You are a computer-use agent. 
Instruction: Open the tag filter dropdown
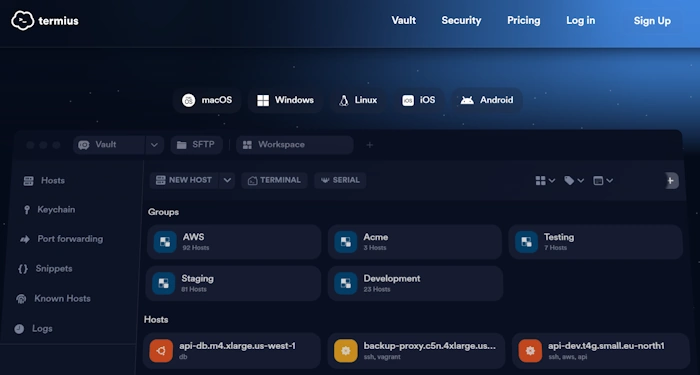click(574, 180)
